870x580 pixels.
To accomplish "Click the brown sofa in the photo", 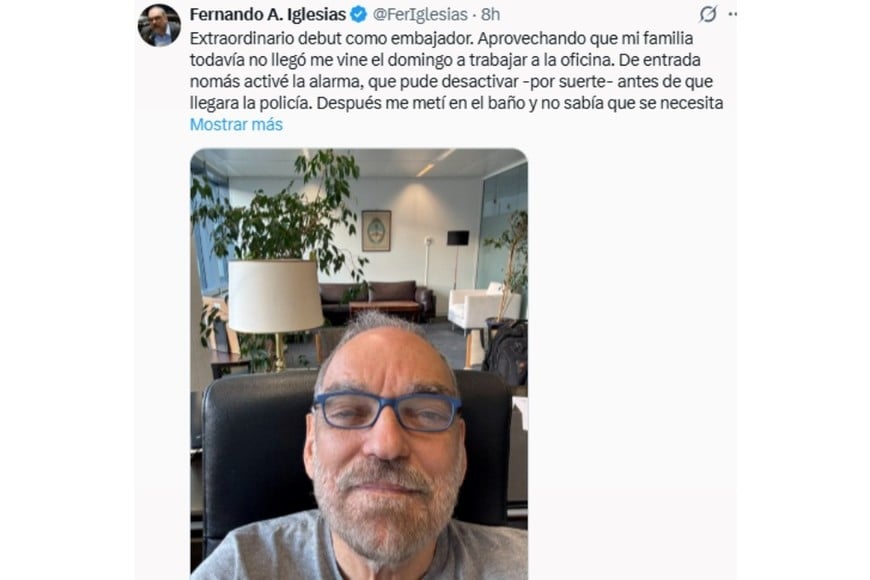I will [377, 301].
